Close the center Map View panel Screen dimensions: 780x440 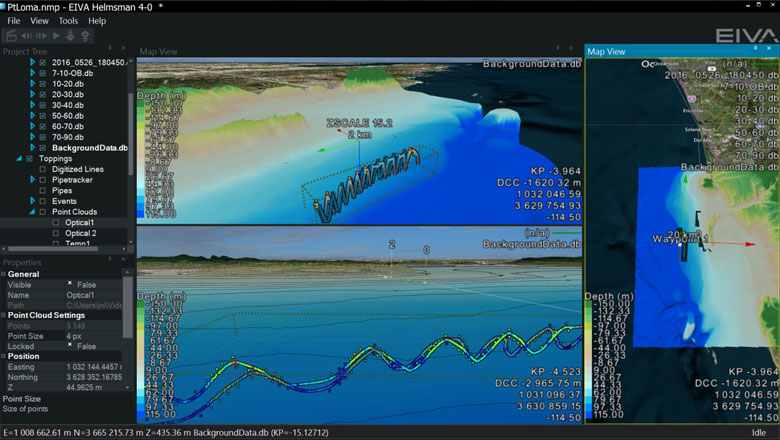tap(571, 48)
